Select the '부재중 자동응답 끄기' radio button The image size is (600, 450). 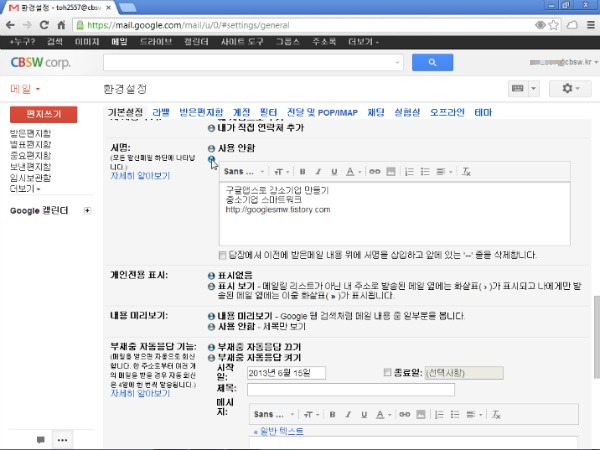pyautogui.click(x=211, y=347)
